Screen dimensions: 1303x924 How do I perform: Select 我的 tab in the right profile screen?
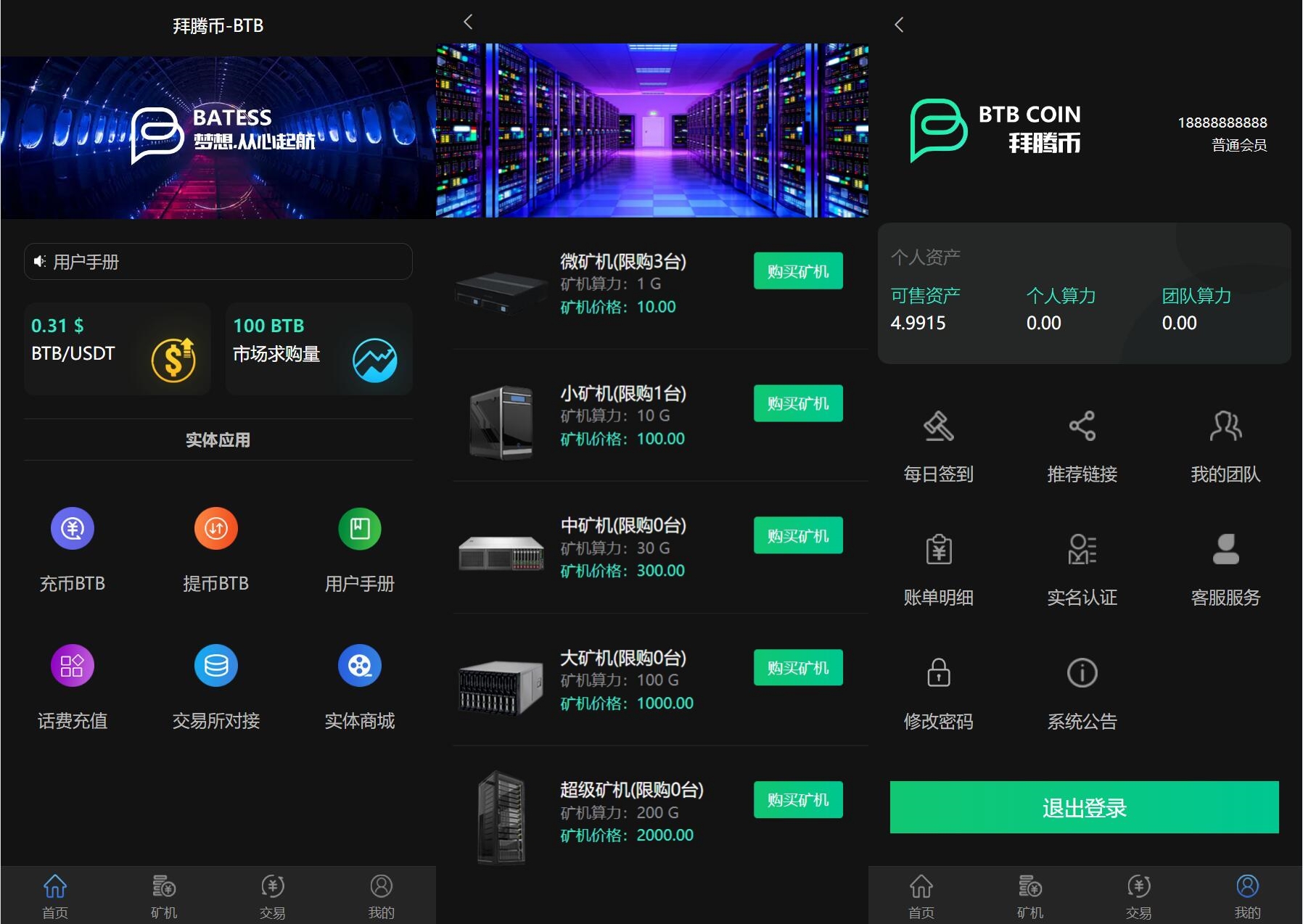[x=1248, y=896]
